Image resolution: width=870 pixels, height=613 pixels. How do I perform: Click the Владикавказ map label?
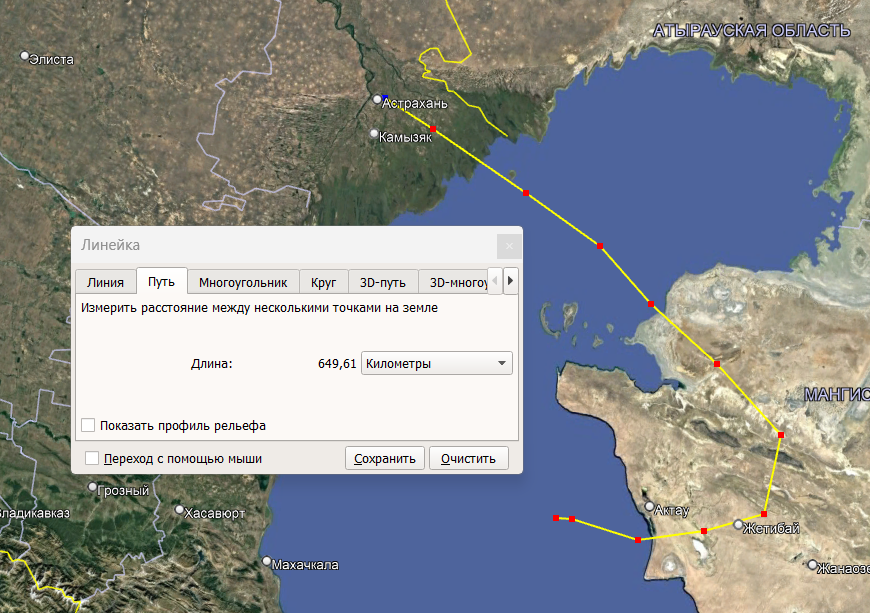point(34,513)
